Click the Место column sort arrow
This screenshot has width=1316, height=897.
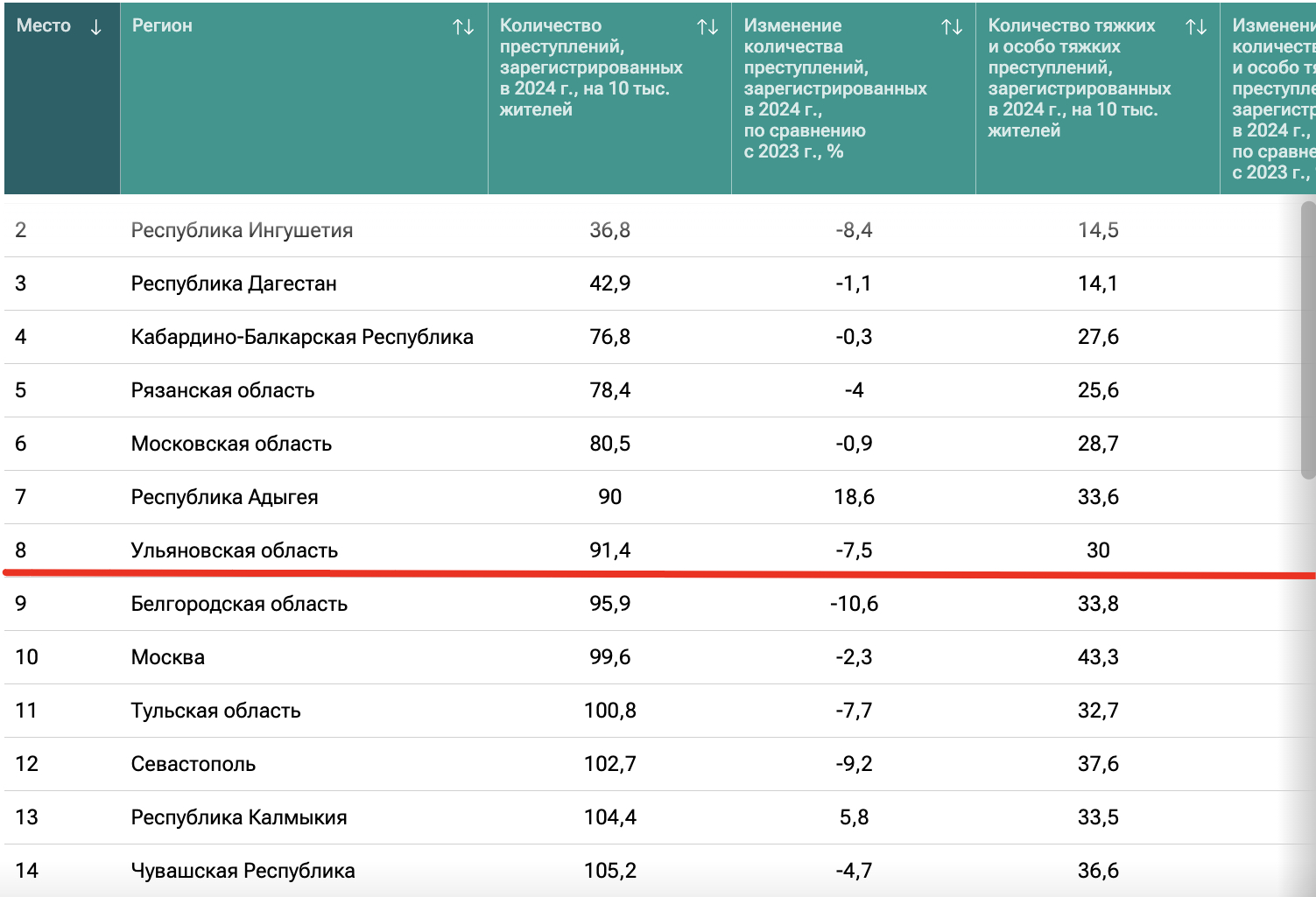pyautogui.click(x=95, y=27)
